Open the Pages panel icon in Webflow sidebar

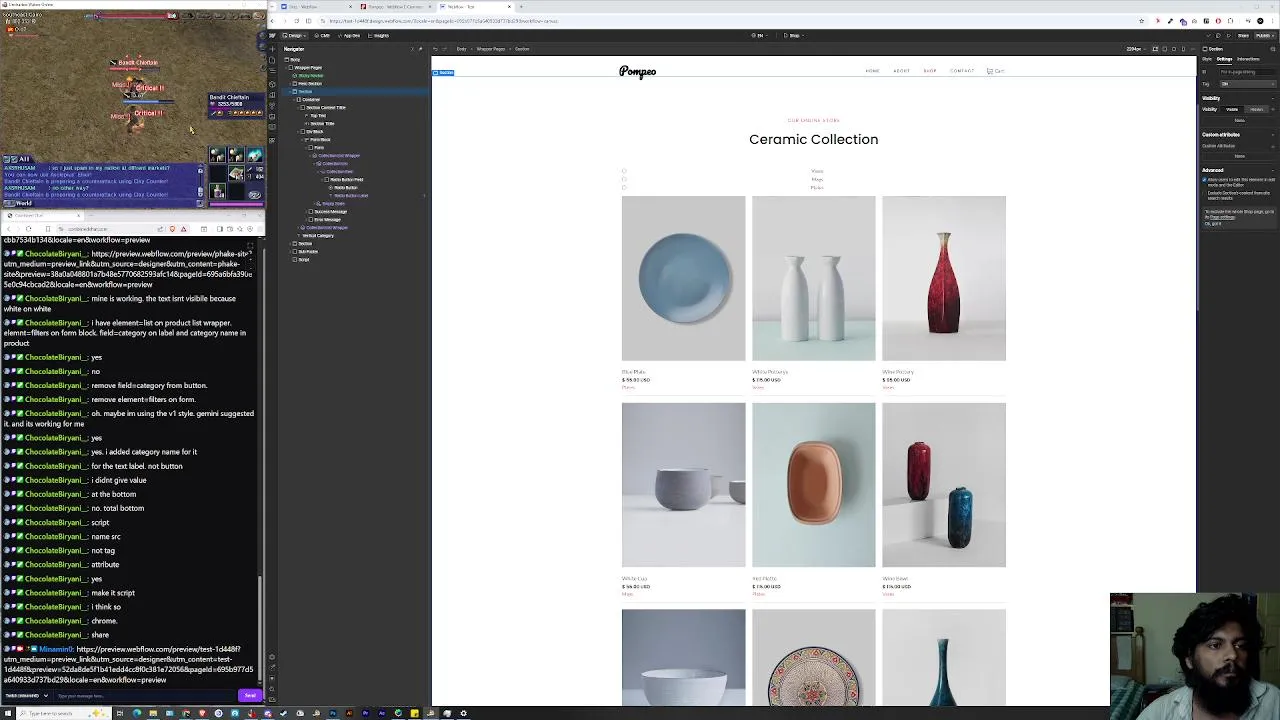[x=272, y=60]
